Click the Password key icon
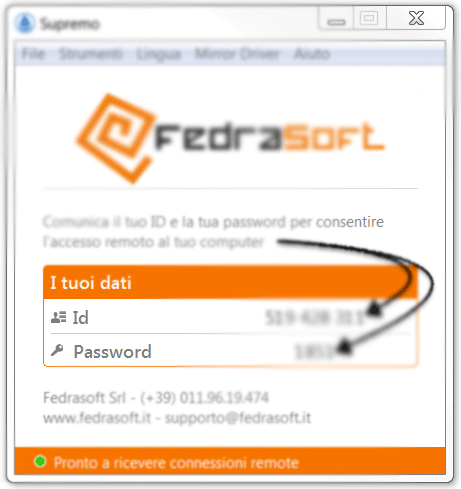The height and width of the screenshot is (489, 461). (57, 350)
